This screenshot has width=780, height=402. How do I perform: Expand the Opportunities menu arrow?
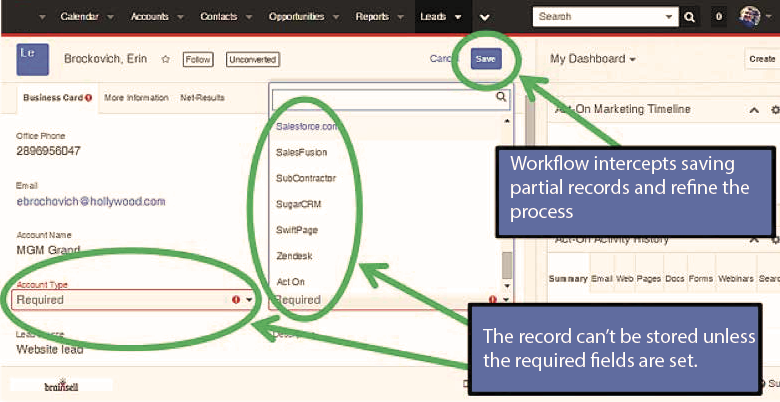pos(336,17)
